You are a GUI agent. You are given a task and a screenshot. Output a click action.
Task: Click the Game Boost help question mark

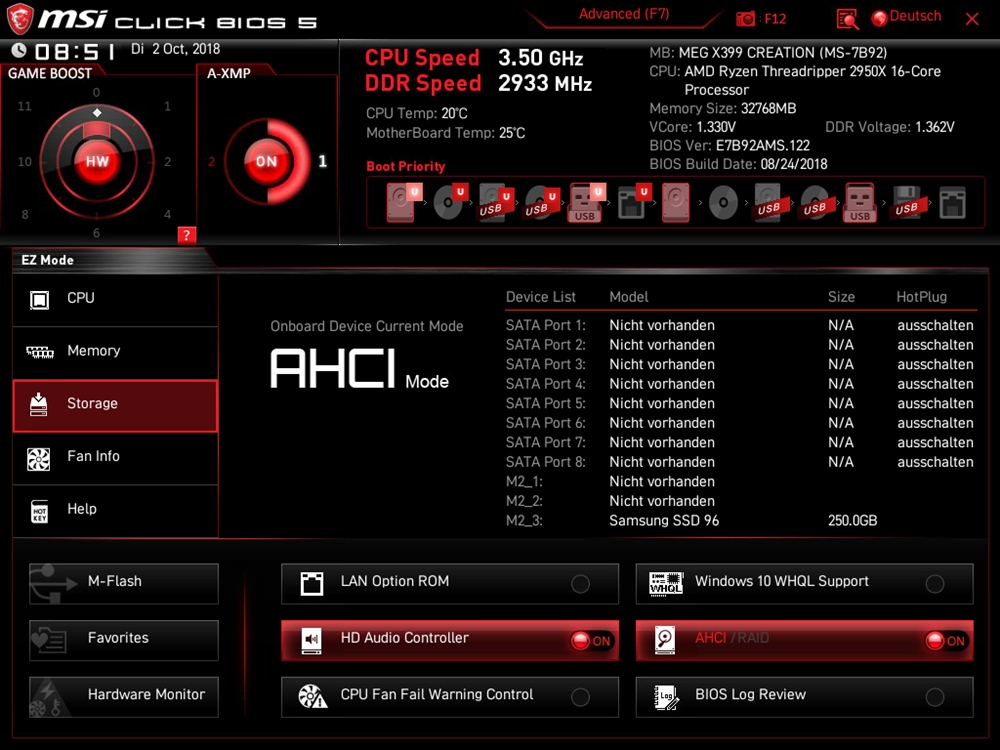(186, 235)
